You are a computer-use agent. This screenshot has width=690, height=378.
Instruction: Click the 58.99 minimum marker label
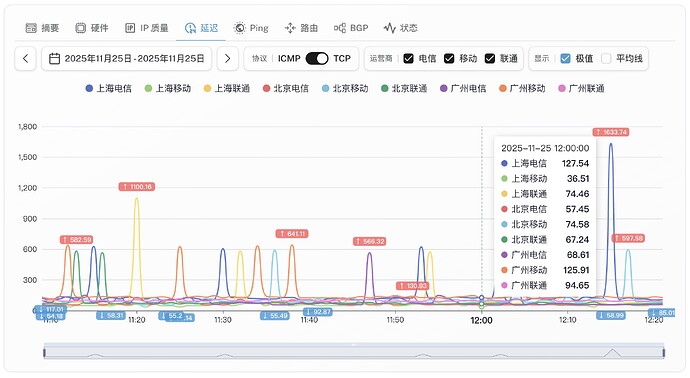coord(611,315)
